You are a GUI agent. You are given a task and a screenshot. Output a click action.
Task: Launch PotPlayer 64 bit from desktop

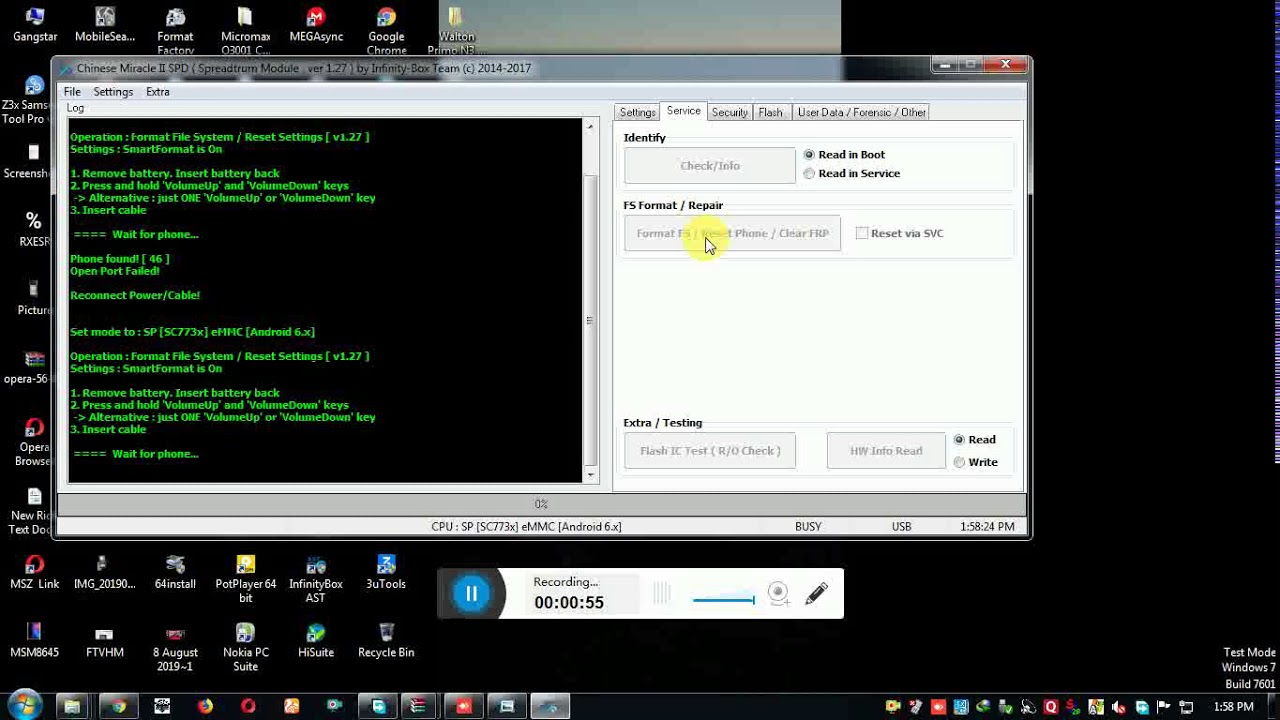click(x=245, y=579)
